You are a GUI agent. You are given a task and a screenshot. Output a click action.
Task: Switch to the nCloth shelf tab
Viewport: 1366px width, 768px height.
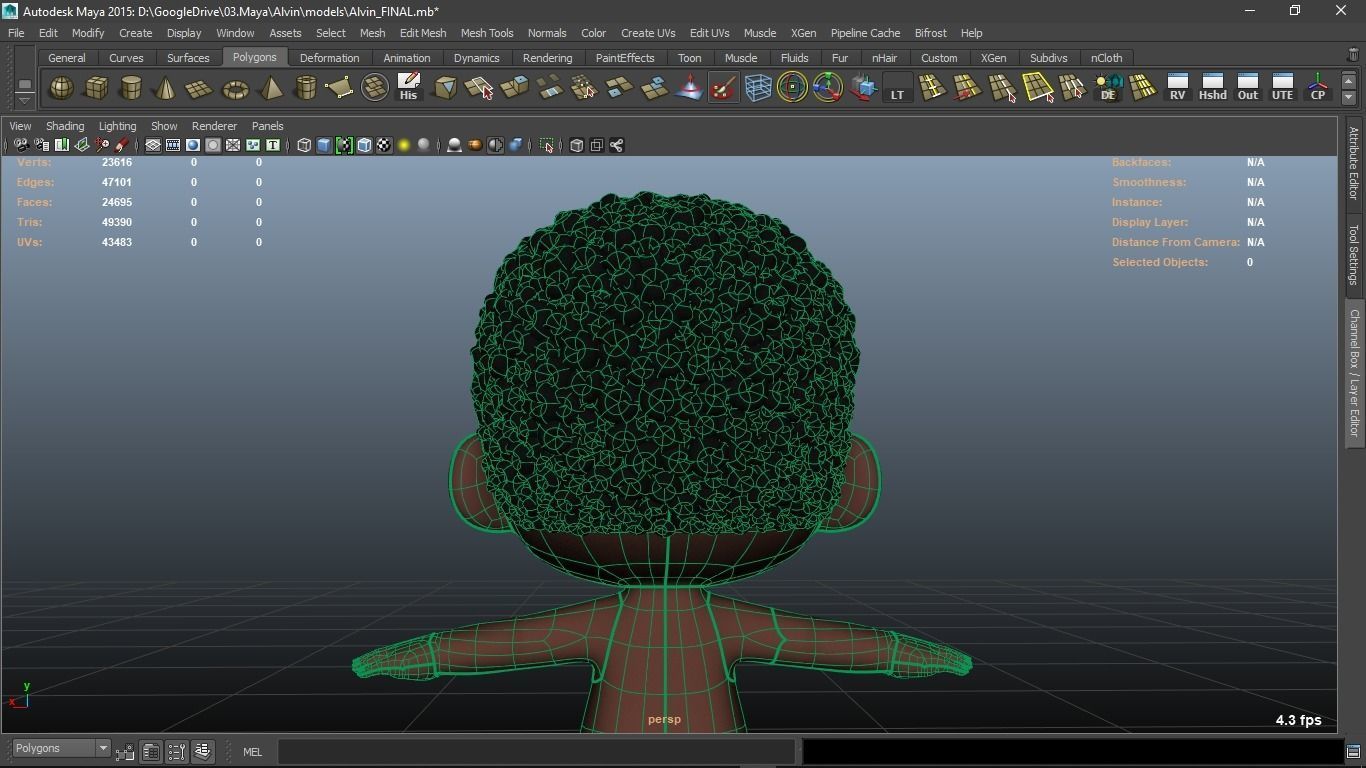(x=1106, y=58)
